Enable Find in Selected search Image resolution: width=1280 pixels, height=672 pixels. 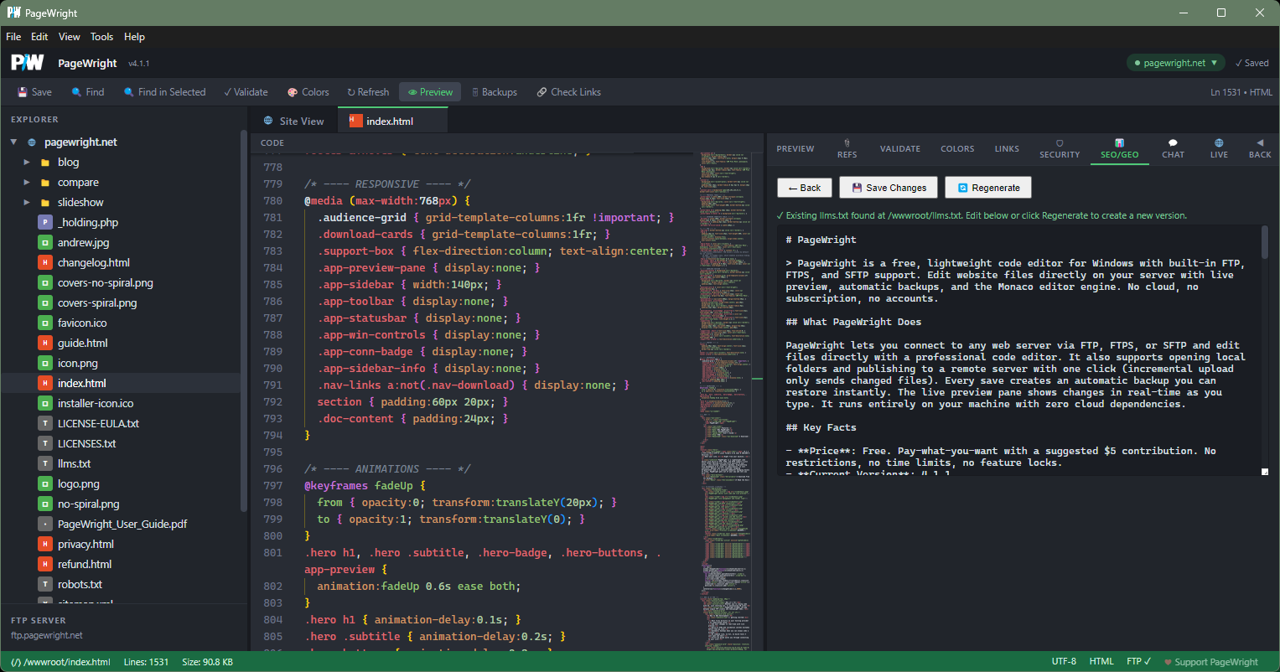point(164,92)
